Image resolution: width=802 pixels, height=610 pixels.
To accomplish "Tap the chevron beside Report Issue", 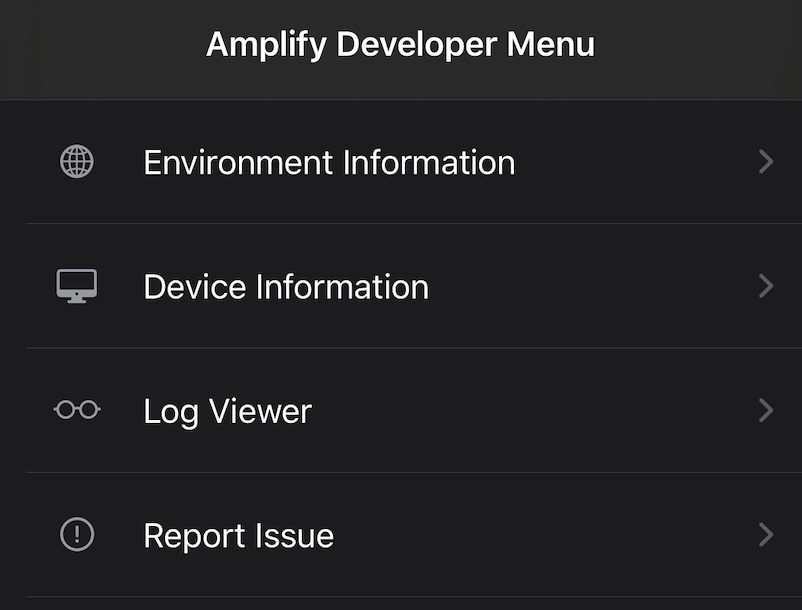I will pos(766,534).
